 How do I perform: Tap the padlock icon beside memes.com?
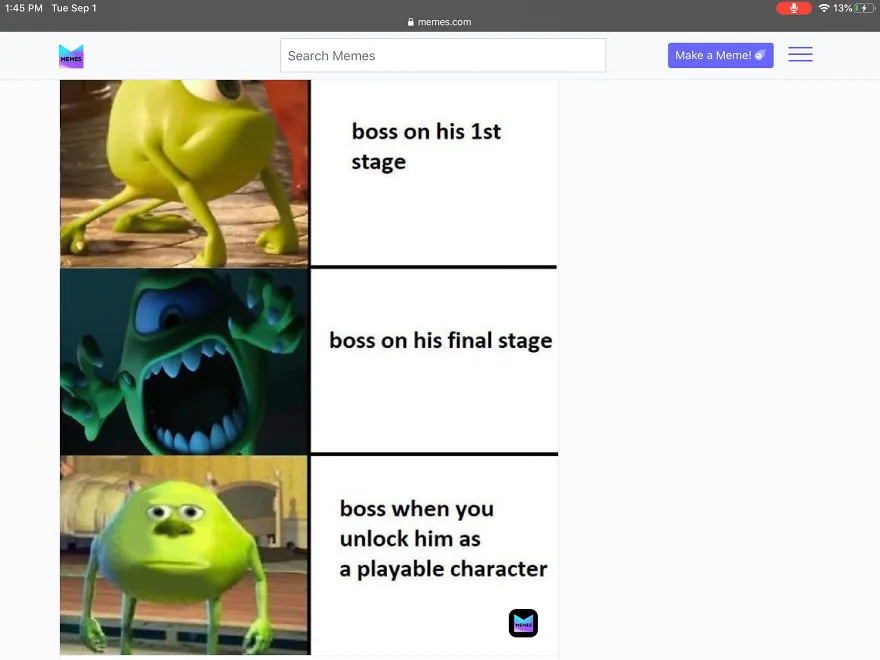tap(411, 22)
